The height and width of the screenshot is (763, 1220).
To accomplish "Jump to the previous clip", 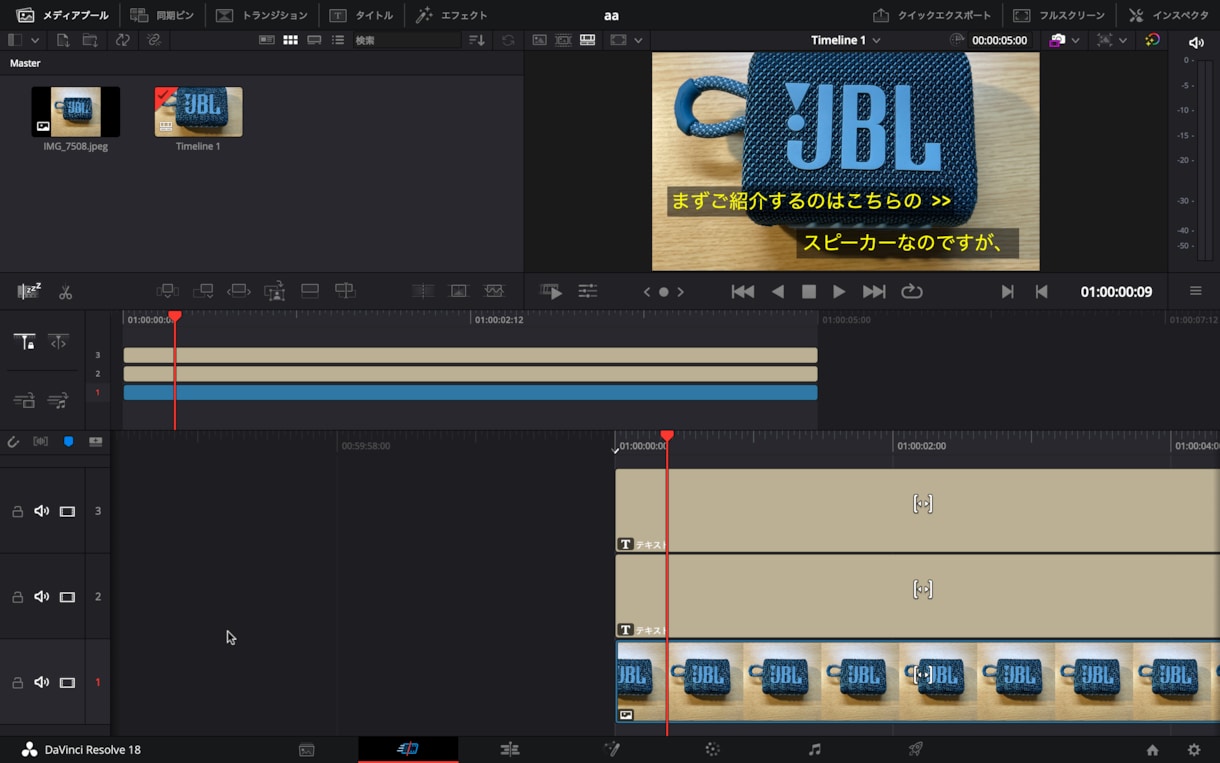I will (x=742, y=292).
